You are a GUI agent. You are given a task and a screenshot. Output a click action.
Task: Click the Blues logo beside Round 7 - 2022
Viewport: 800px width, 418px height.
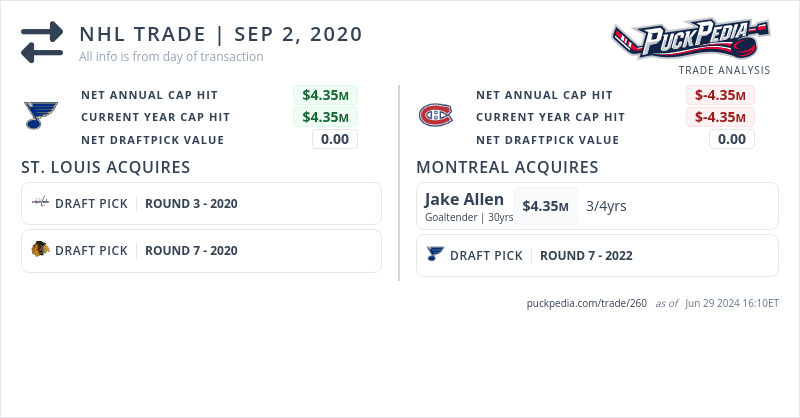[x=434, y=255]
